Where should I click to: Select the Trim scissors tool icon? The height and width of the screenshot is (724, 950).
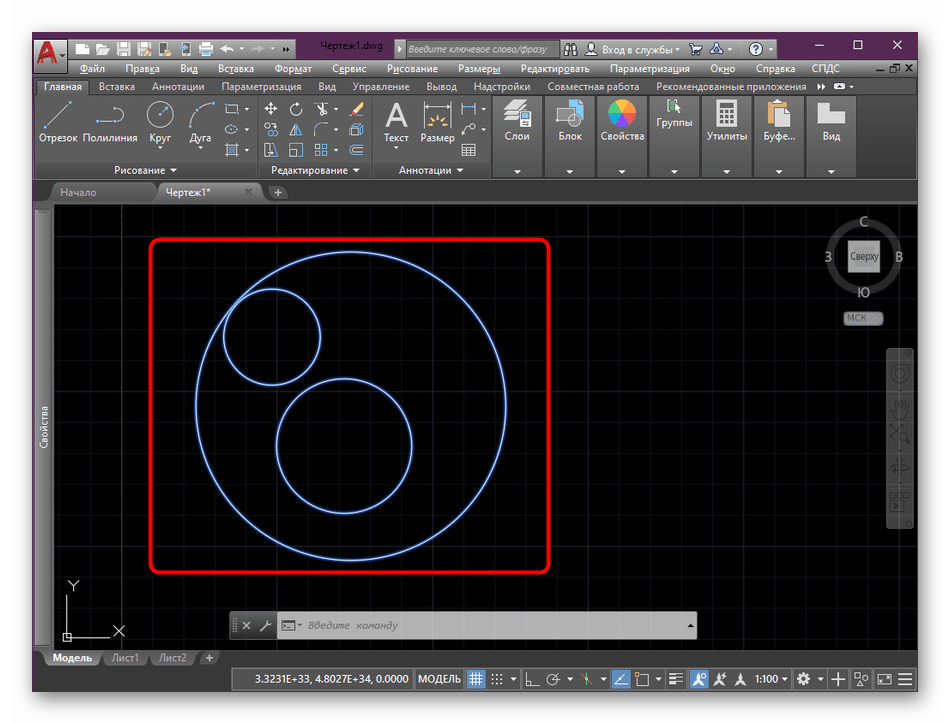[x=321, y=109]
